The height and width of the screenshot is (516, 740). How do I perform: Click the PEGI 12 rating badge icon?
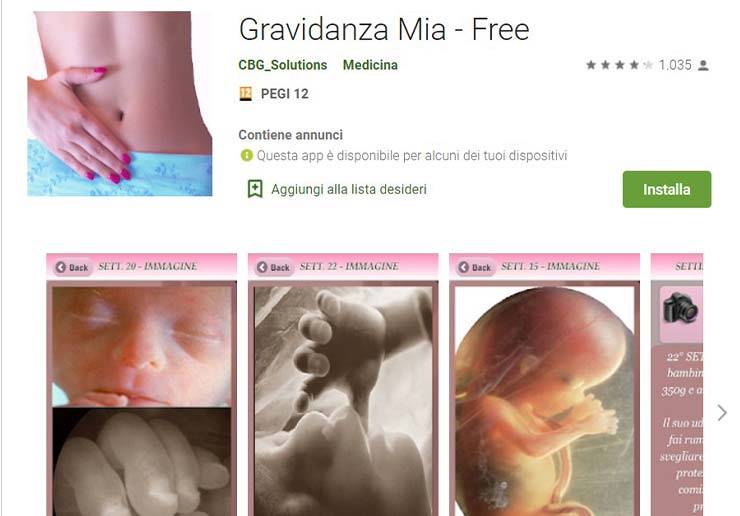pyautogui.click(x=245, y=93)
